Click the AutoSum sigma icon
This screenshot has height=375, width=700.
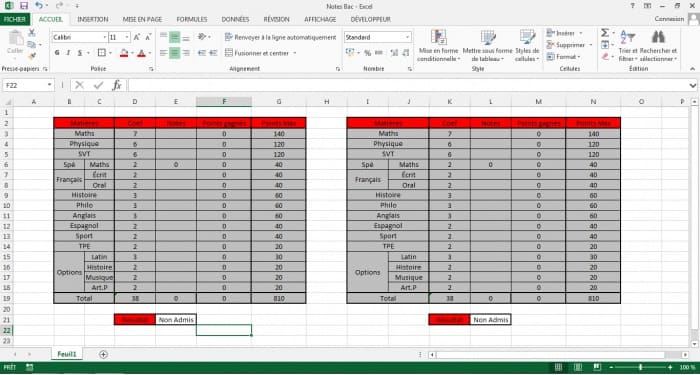[605, 33]
